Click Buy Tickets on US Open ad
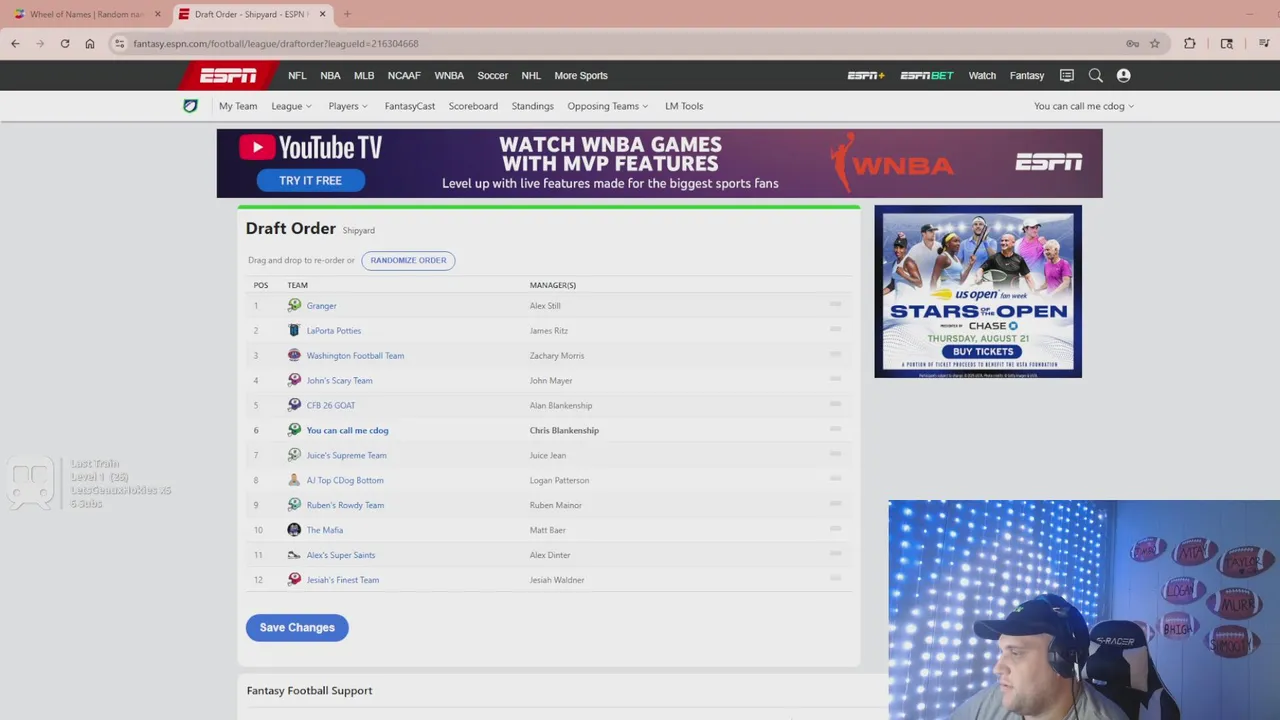Viewport: 1280px width, 720px height. [983, 352]
